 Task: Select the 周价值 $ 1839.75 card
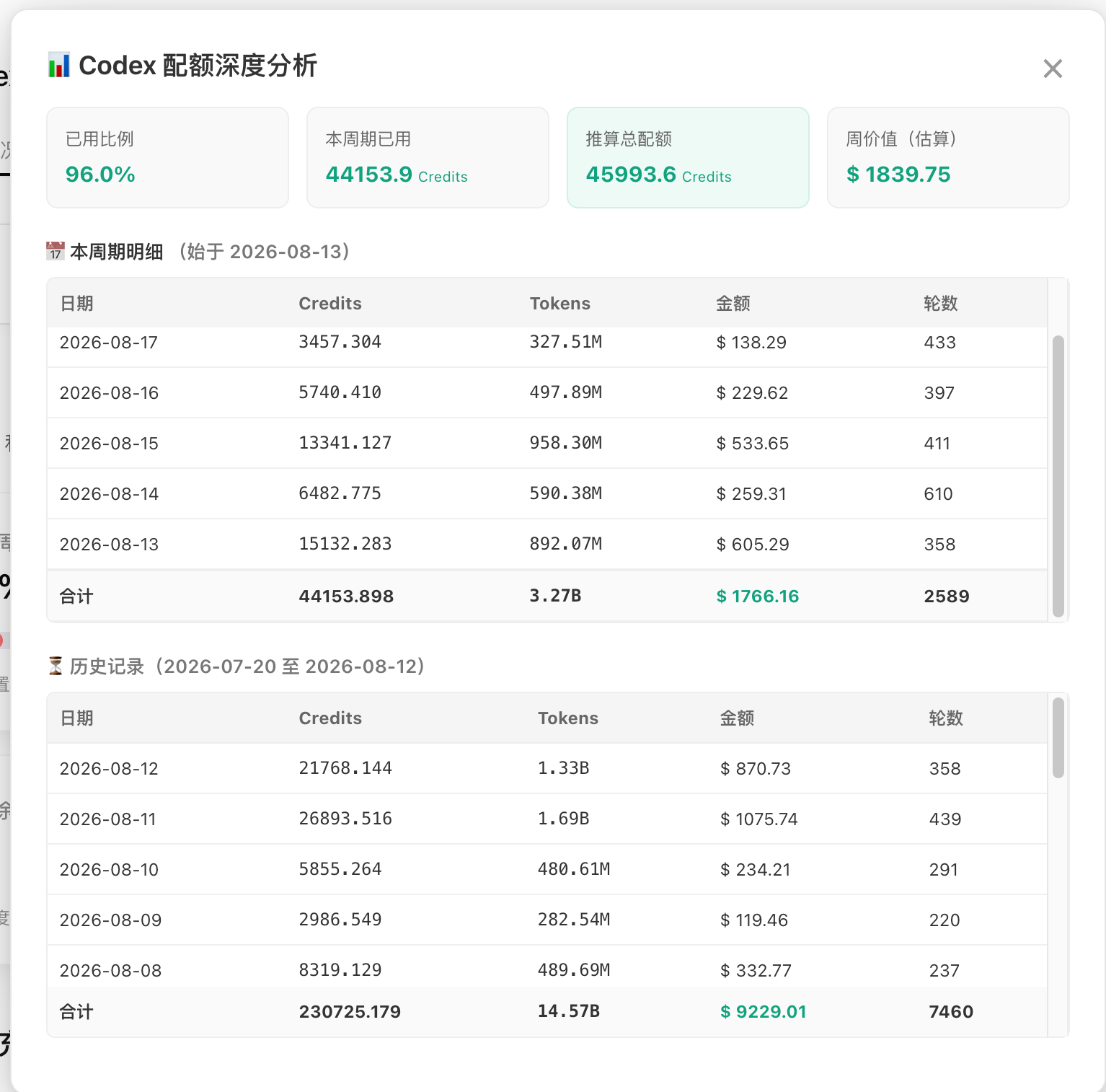tap(948, 157)
